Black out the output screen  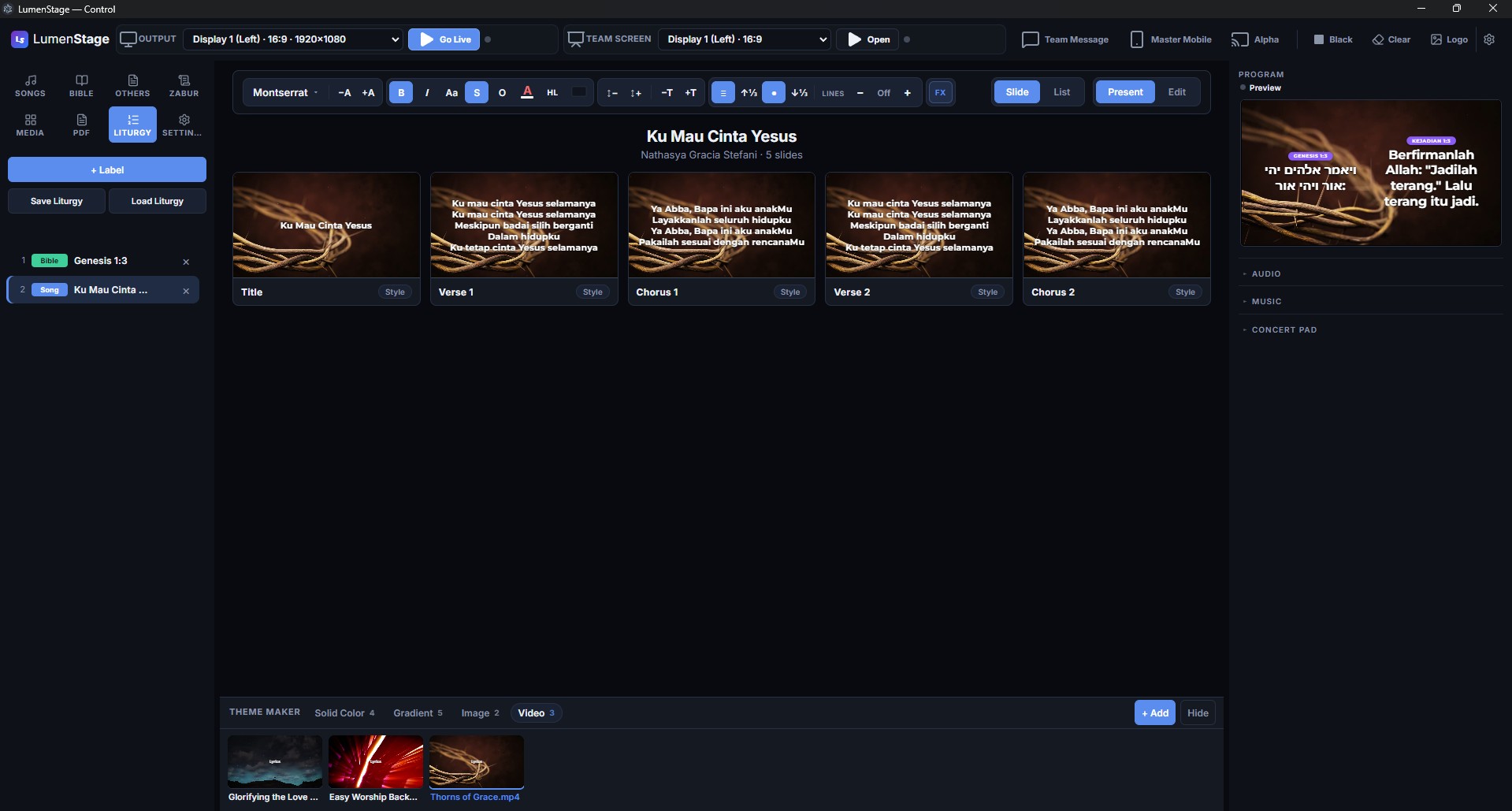1333,39
